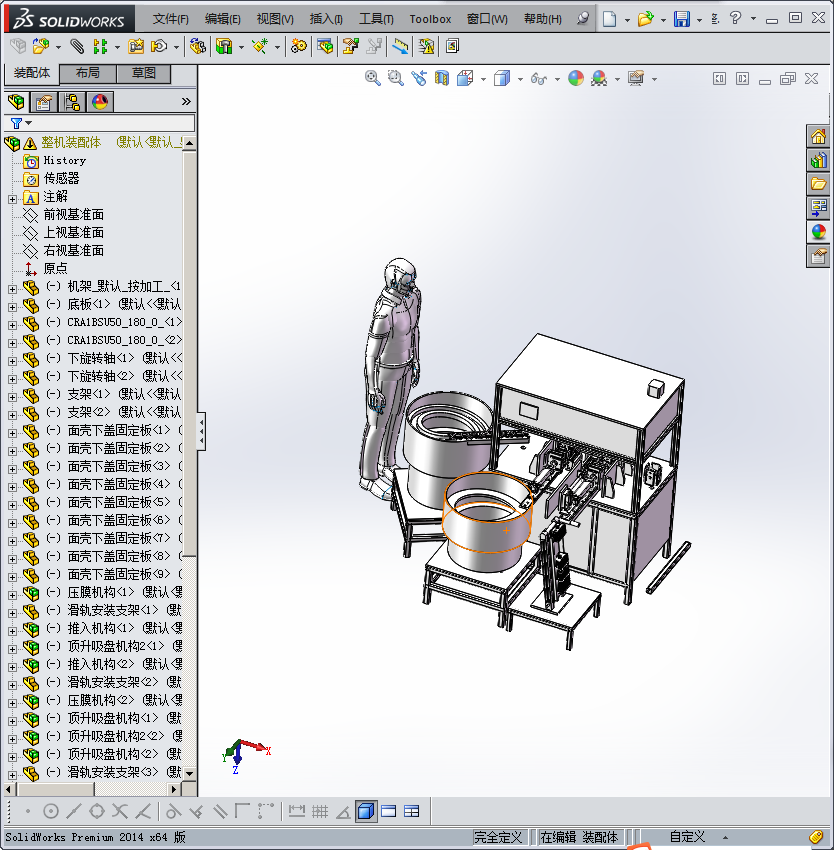Select 前视基准面 in the feature tree

[x=73, y=215]
